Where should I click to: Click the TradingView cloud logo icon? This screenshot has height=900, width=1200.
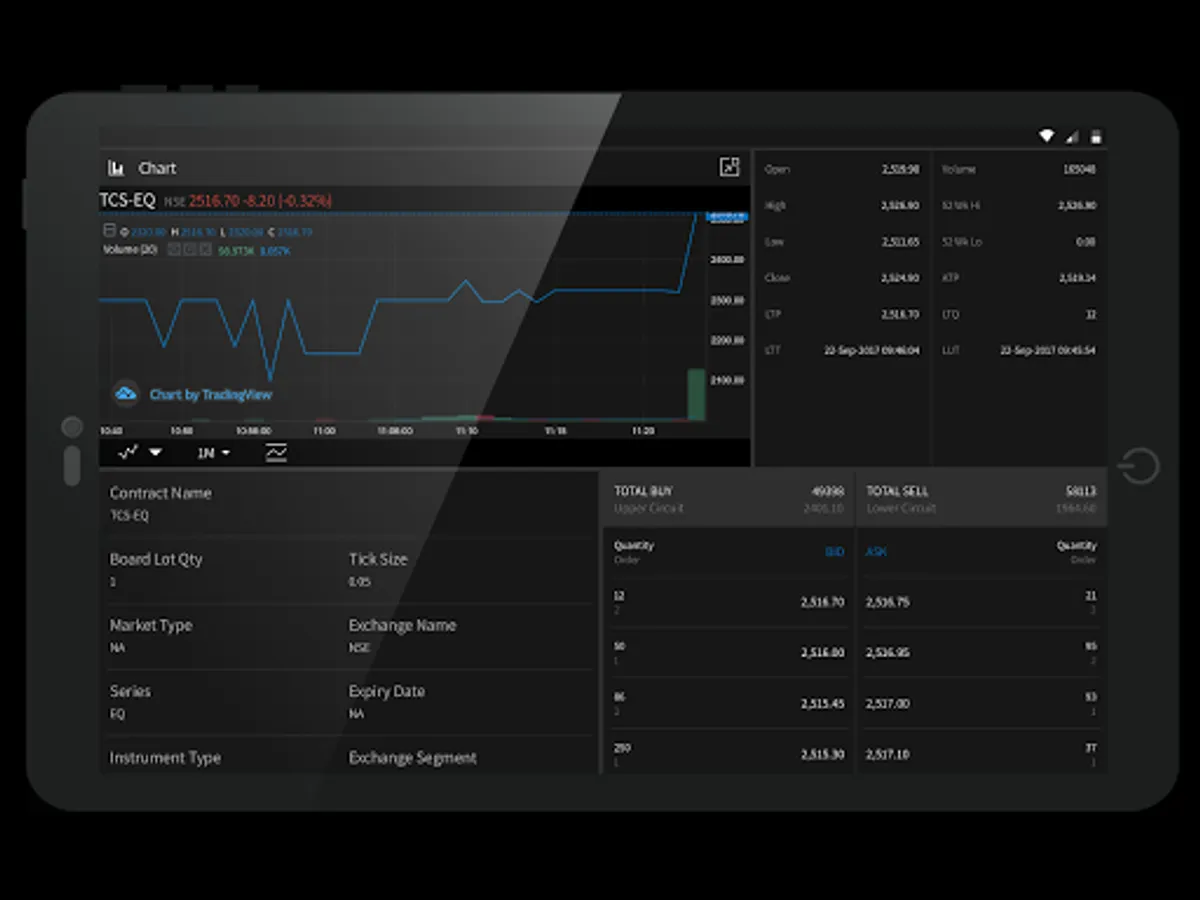[125, 394]
